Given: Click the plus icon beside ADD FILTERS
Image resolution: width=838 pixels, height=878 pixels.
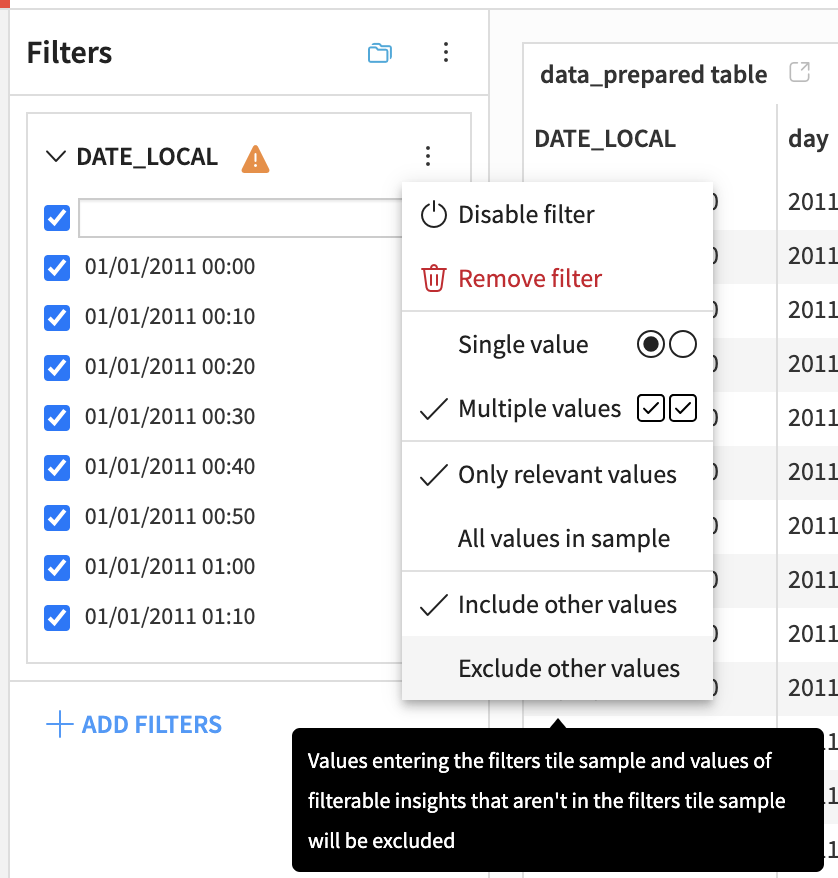Looking at the screenshot, I should [59, 724].
